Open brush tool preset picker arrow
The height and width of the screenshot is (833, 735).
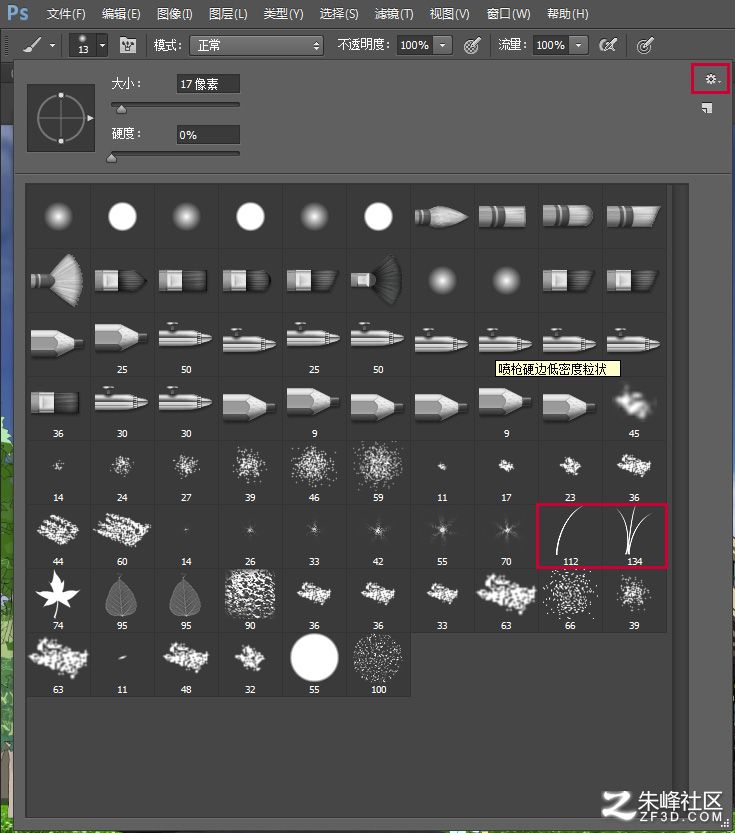coord(52,46)
